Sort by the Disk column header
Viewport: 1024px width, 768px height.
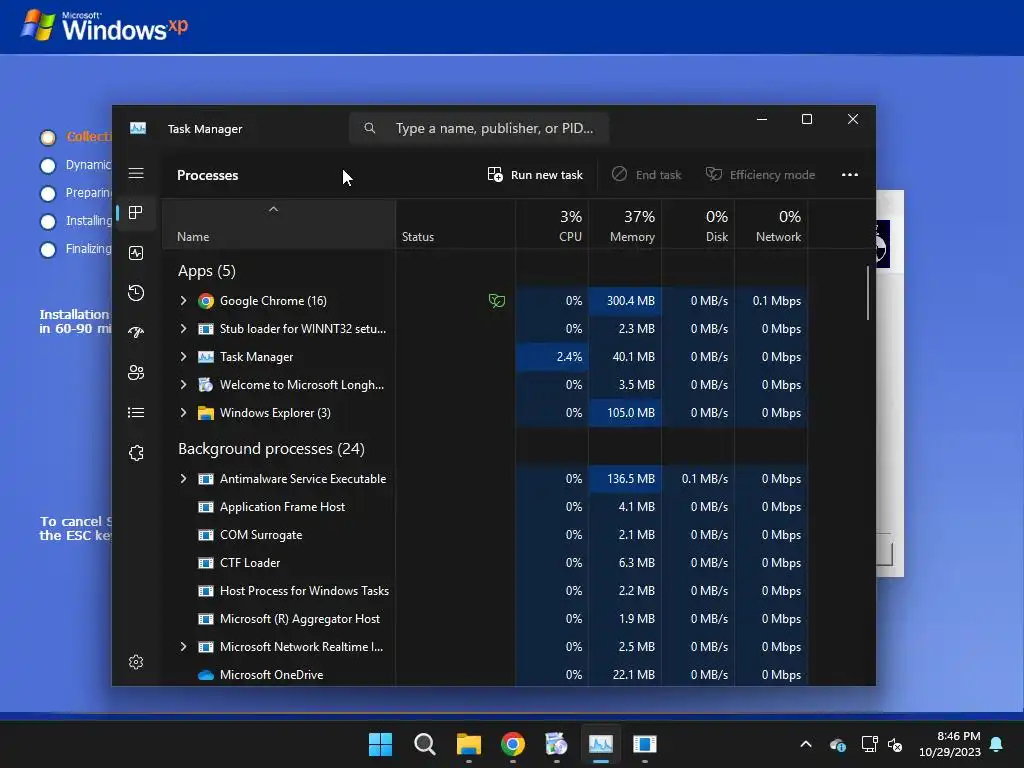pyautogui.click(x=698, y=224)
